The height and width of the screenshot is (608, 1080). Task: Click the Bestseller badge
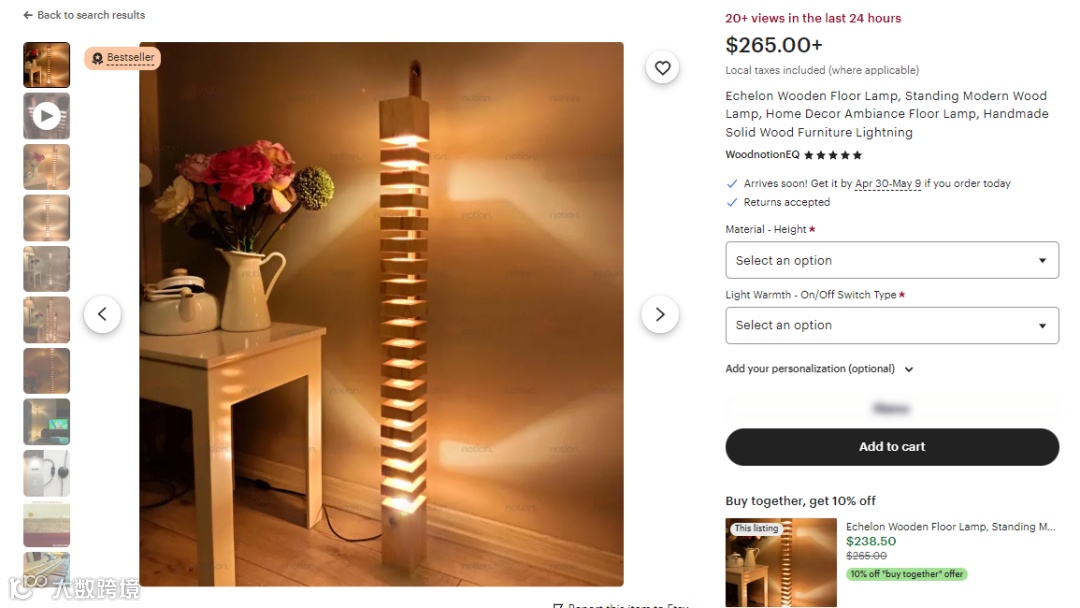tap(123, 58)
